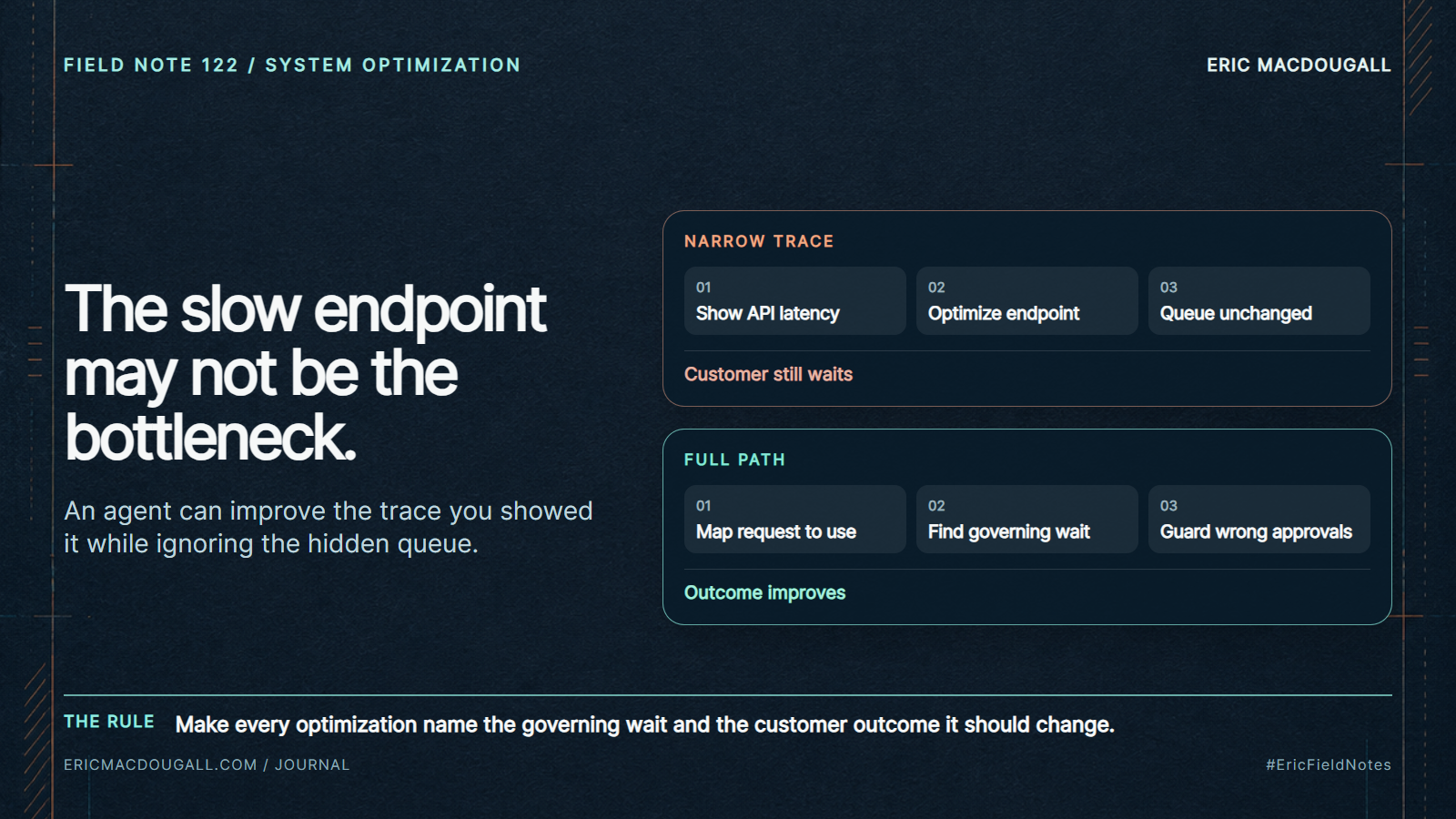Select the Optimize endpoint step
Screen dimensions: 1456x819
(x=1026, y=300)
